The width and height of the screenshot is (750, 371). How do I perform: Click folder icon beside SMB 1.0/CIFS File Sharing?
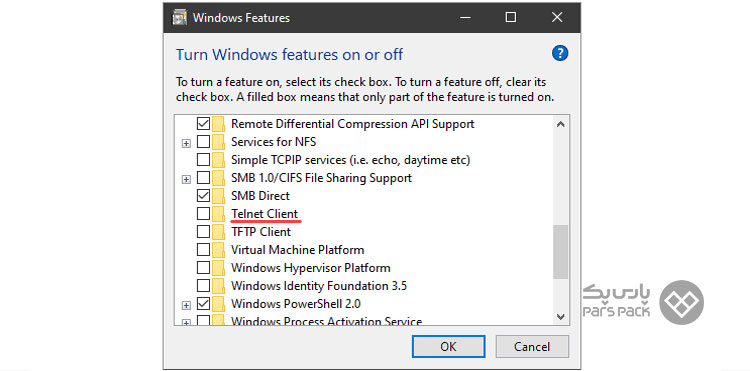tap(218, 178)
